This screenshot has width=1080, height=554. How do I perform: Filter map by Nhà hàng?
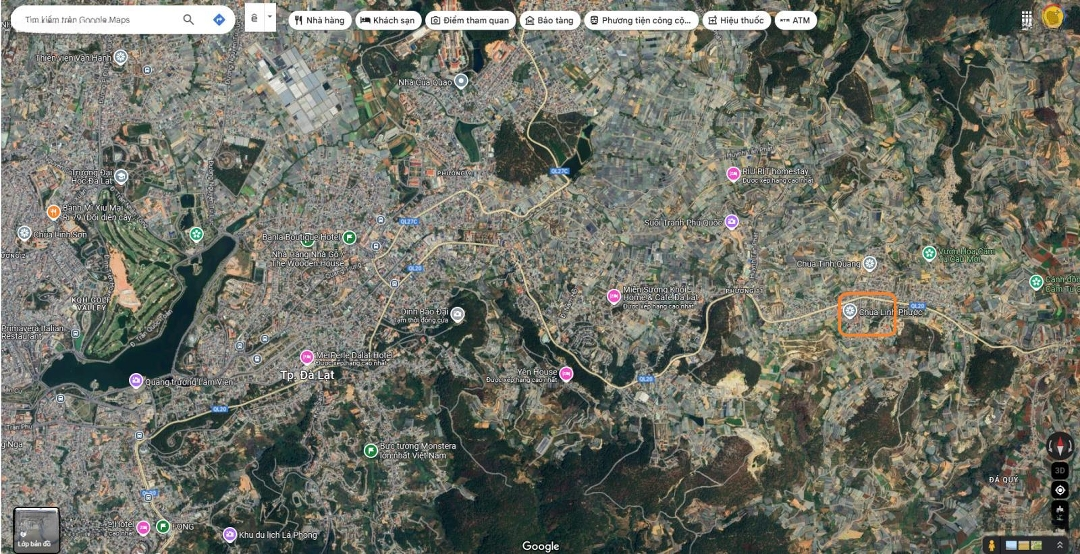click(320, 20)
